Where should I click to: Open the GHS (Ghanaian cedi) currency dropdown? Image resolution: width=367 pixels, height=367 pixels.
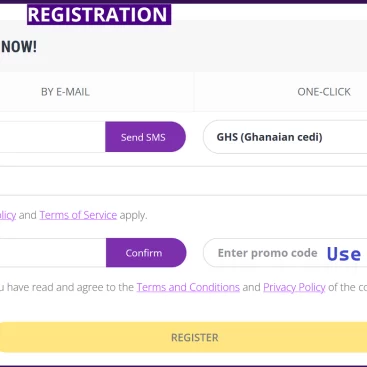(x=285, y=137)
